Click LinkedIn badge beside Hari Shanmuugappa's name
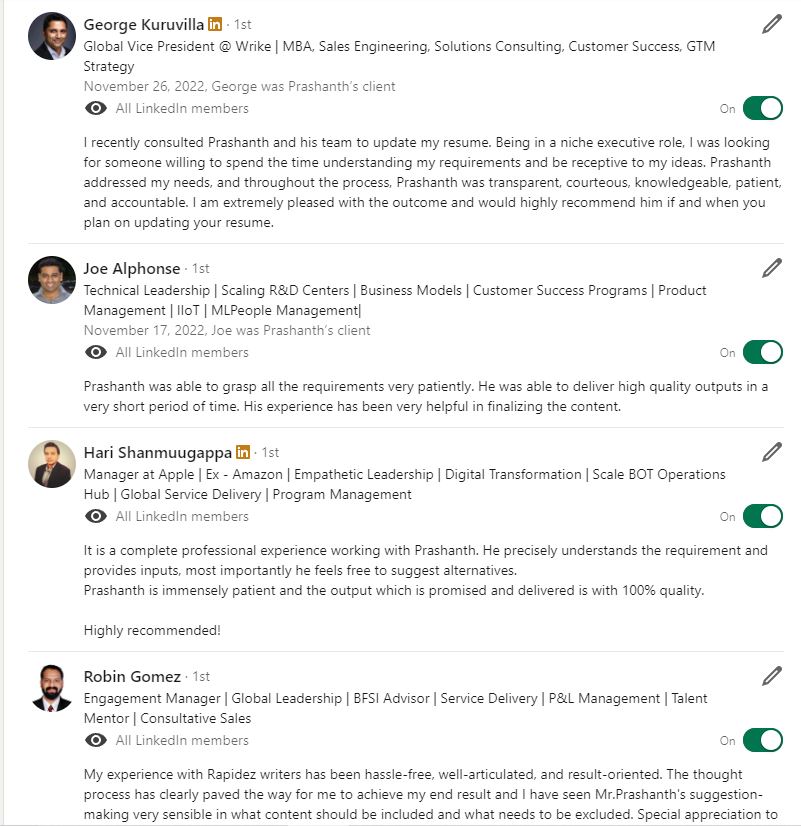 243,452
